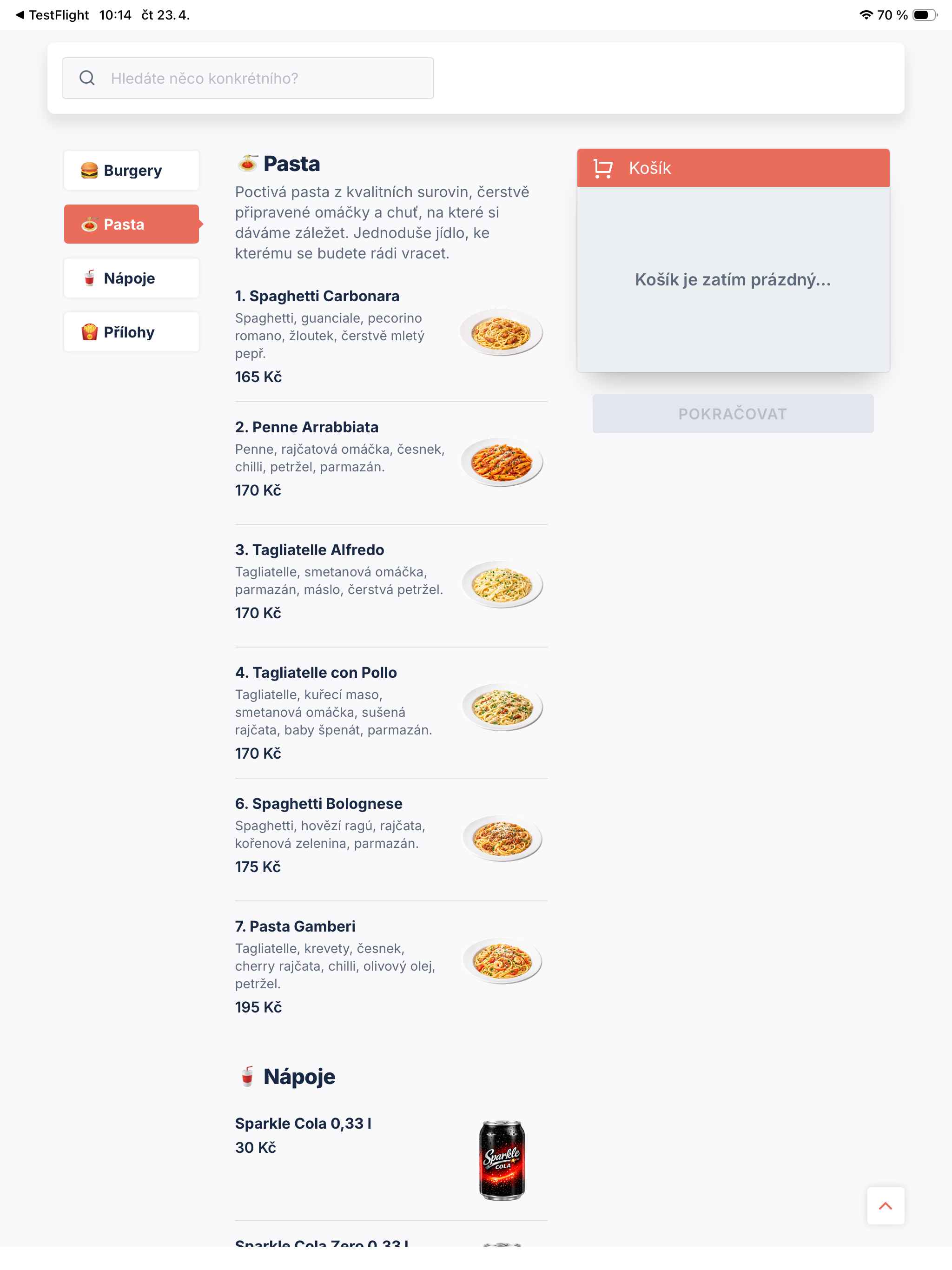
Task: Select Spaghetti Bolognese dish thumbnail
Action: [502, 839]
